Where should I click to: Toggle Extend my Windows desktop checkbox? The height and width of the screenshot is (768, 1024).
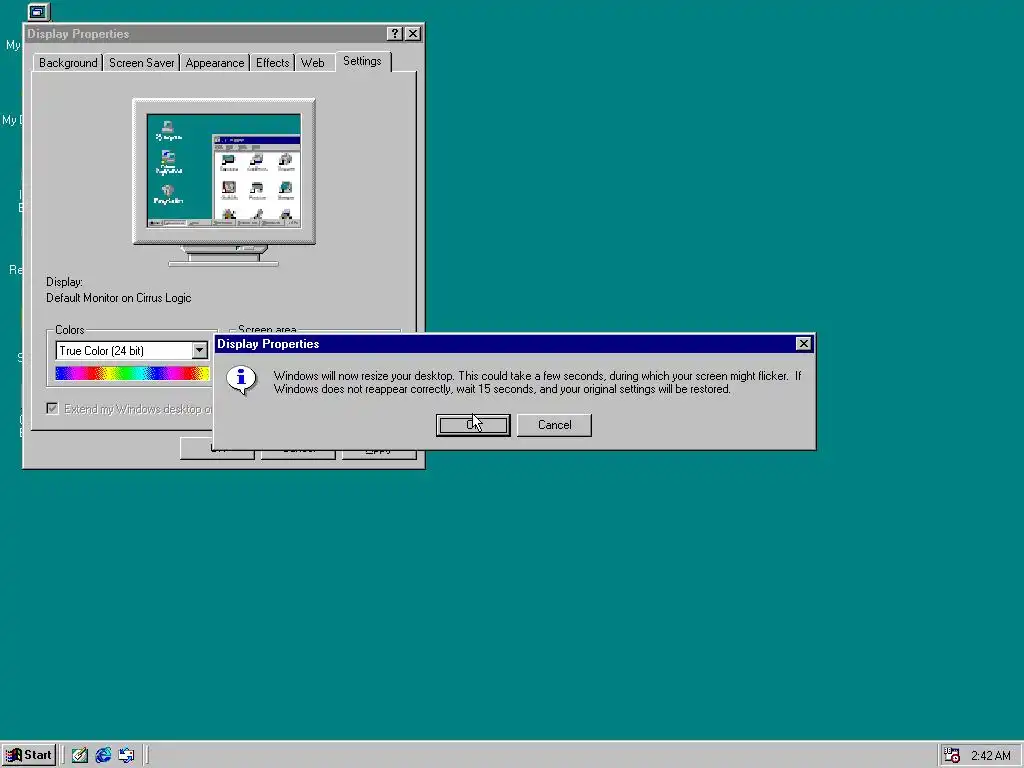(x=52, y=409)
